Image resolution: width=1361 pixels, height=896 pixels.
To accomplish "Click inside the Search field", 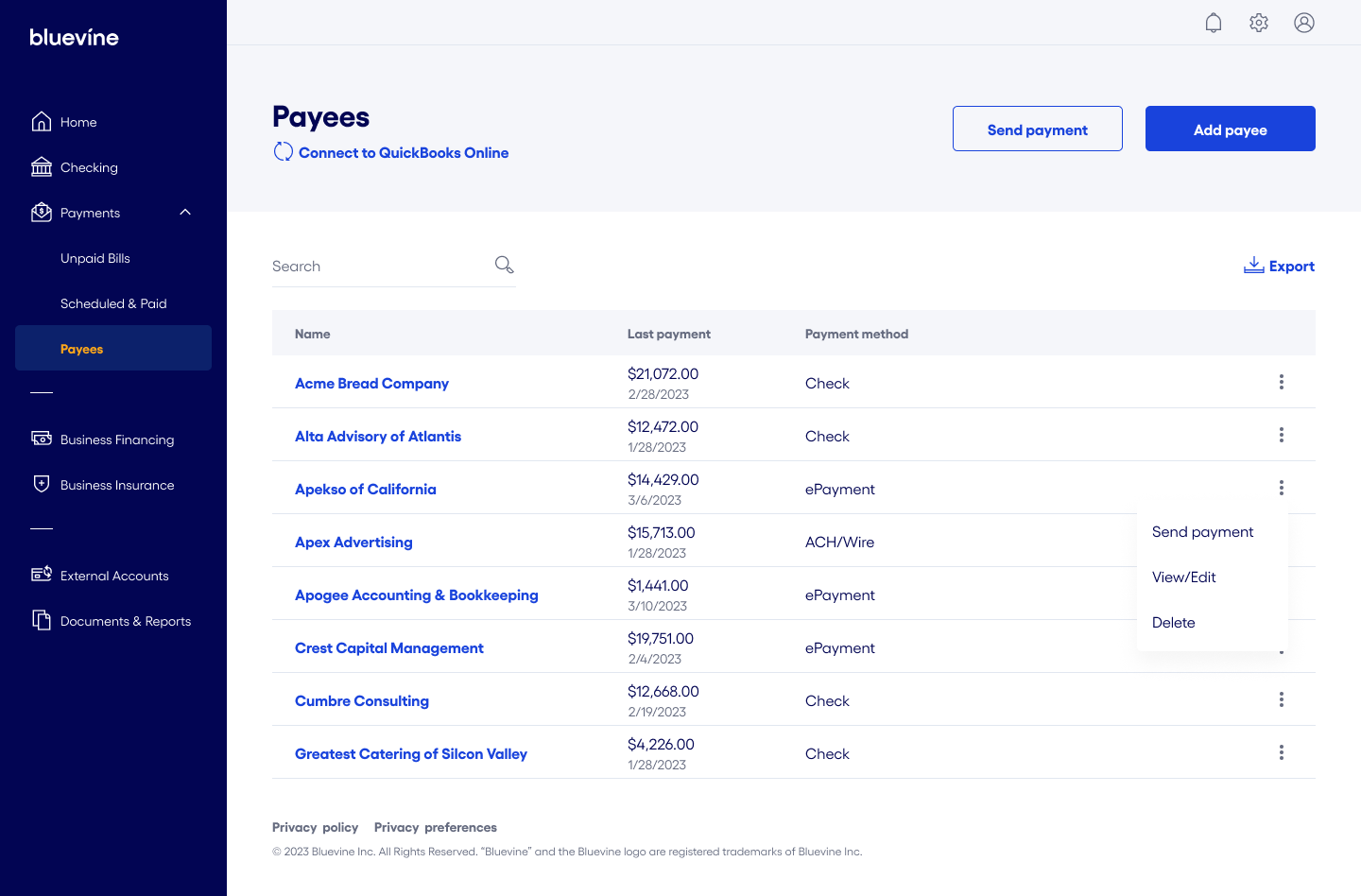I will [x=378, y=266].
